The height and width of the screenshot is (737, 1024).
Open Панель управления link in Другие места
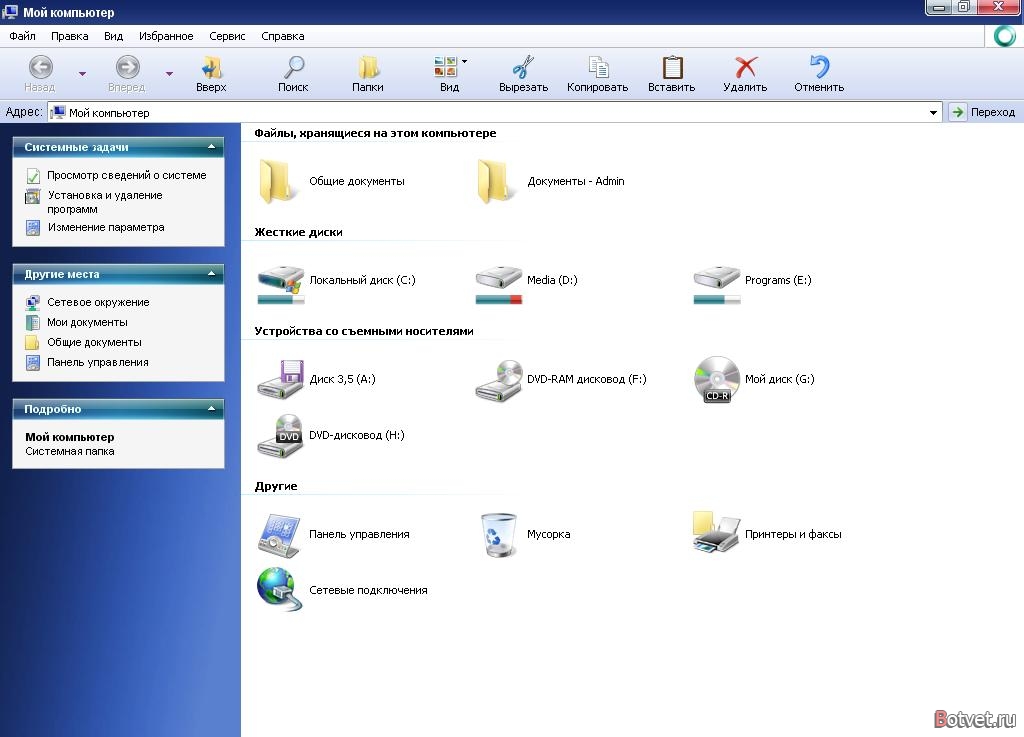97,362
